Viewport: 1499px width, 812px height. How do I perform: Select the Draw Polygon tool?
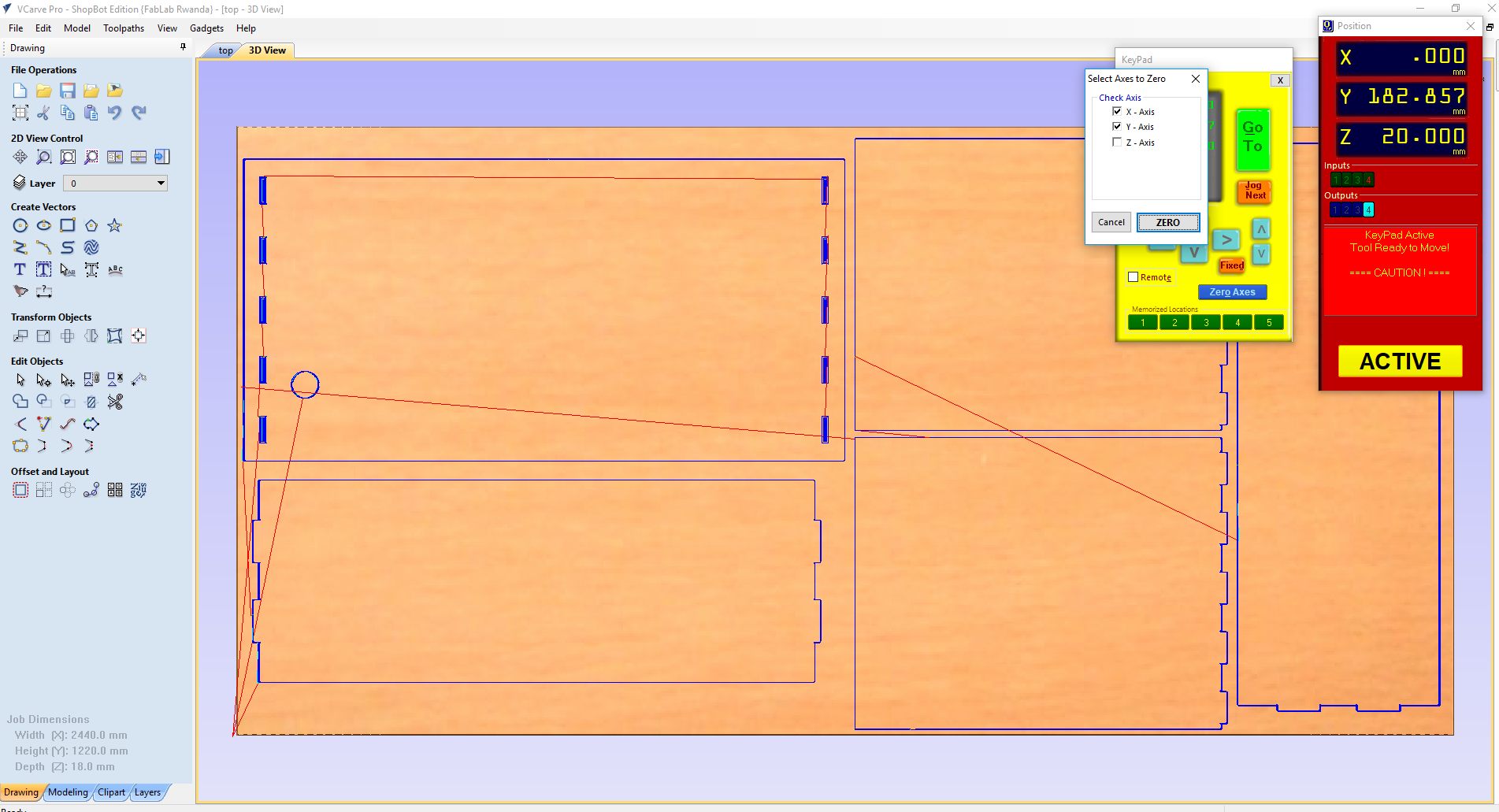click(x=91, y=225)
